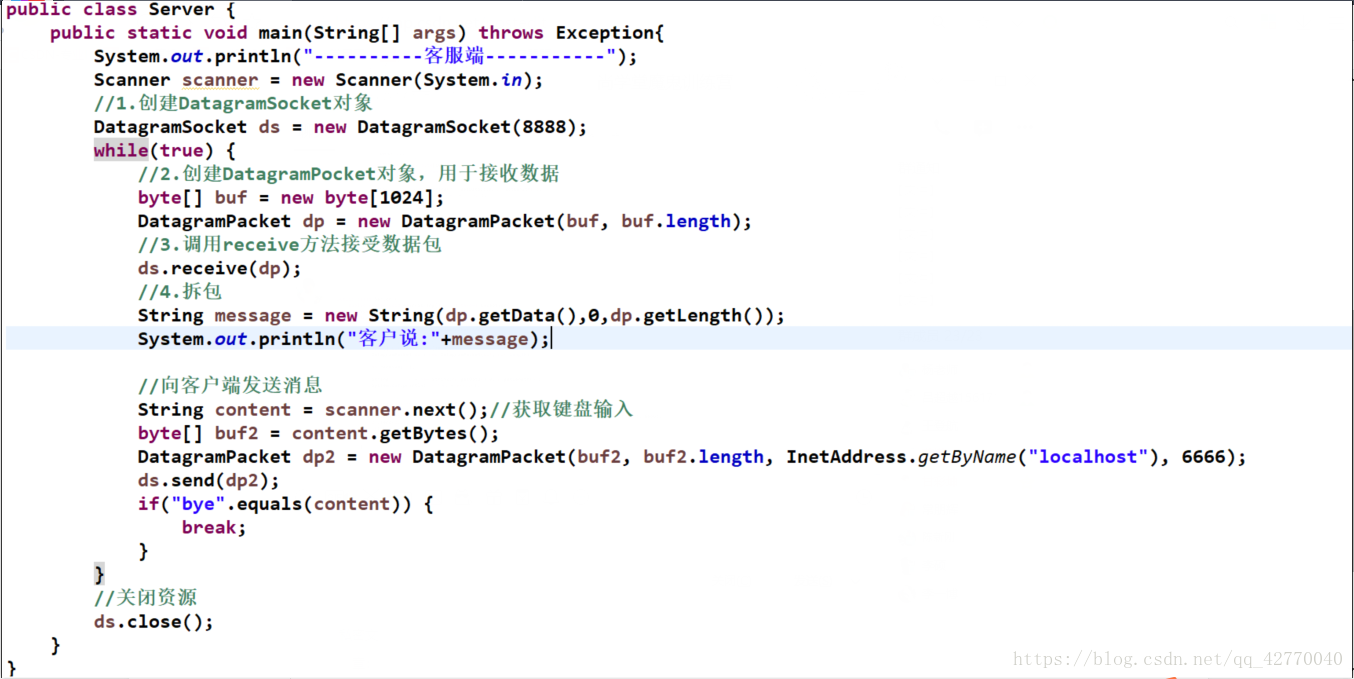The width and height of the screenshot is (1354, 679).
Task: Click the break keyword
Action: point(209,528)
